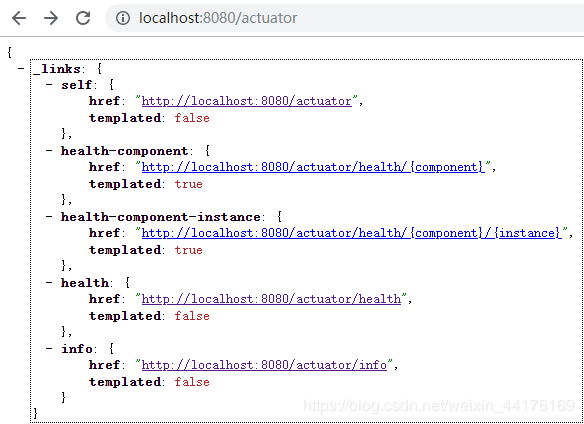This screenshot has height=424, width=584.
Task: View site information via the info icon
Action: coord(123,18)
